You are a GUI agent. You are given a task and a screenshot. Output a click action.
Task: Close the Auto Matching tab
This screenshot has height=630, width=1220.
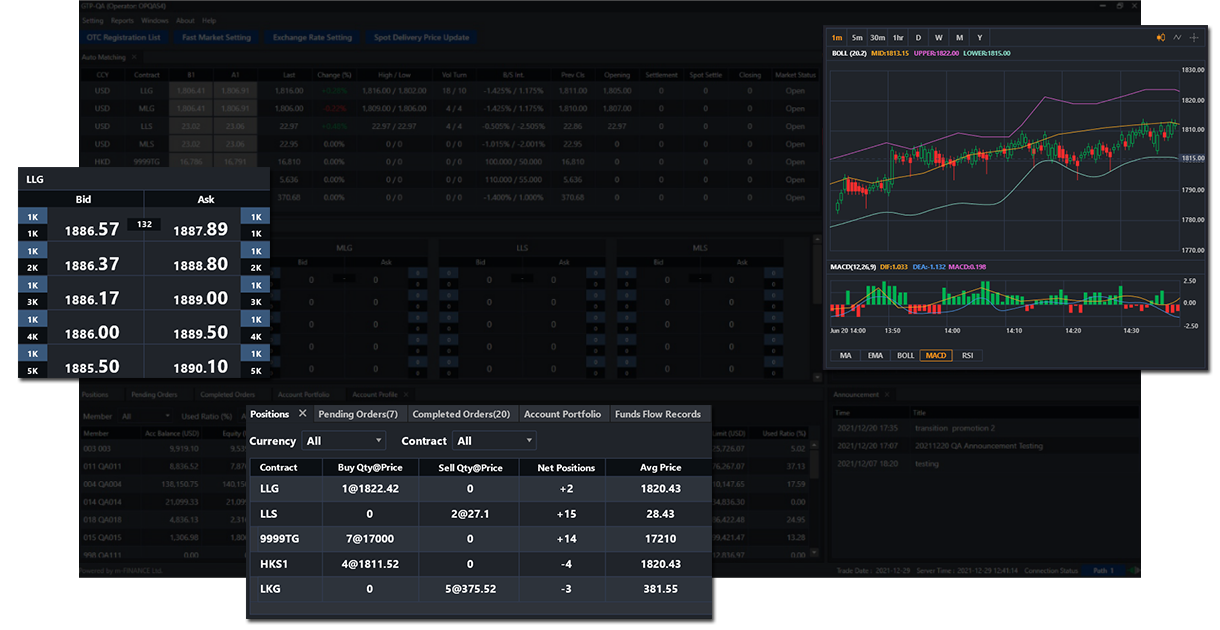pyautogui.click(x=133, y=57)
